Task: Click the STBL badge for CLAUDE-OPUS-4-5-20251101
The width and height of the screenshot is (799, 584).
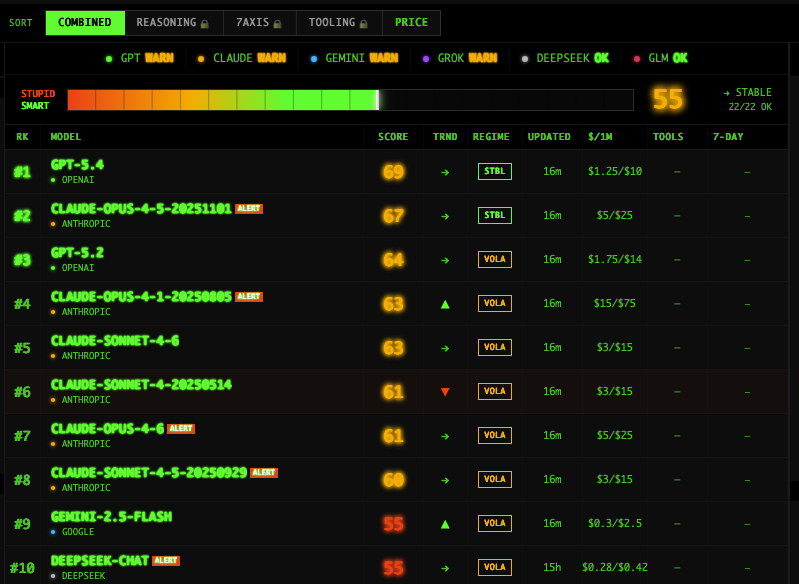Action: pos(494,215)
